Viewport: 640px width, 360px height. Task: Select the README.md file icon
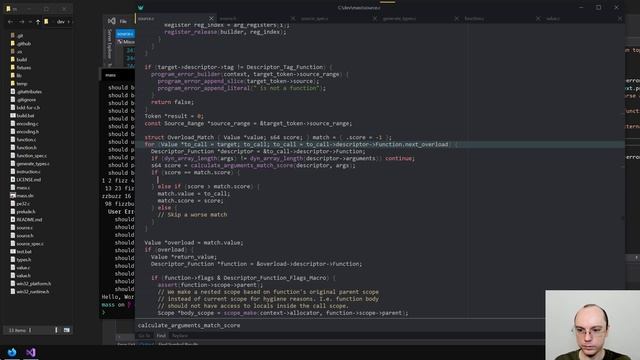[13, 220]
